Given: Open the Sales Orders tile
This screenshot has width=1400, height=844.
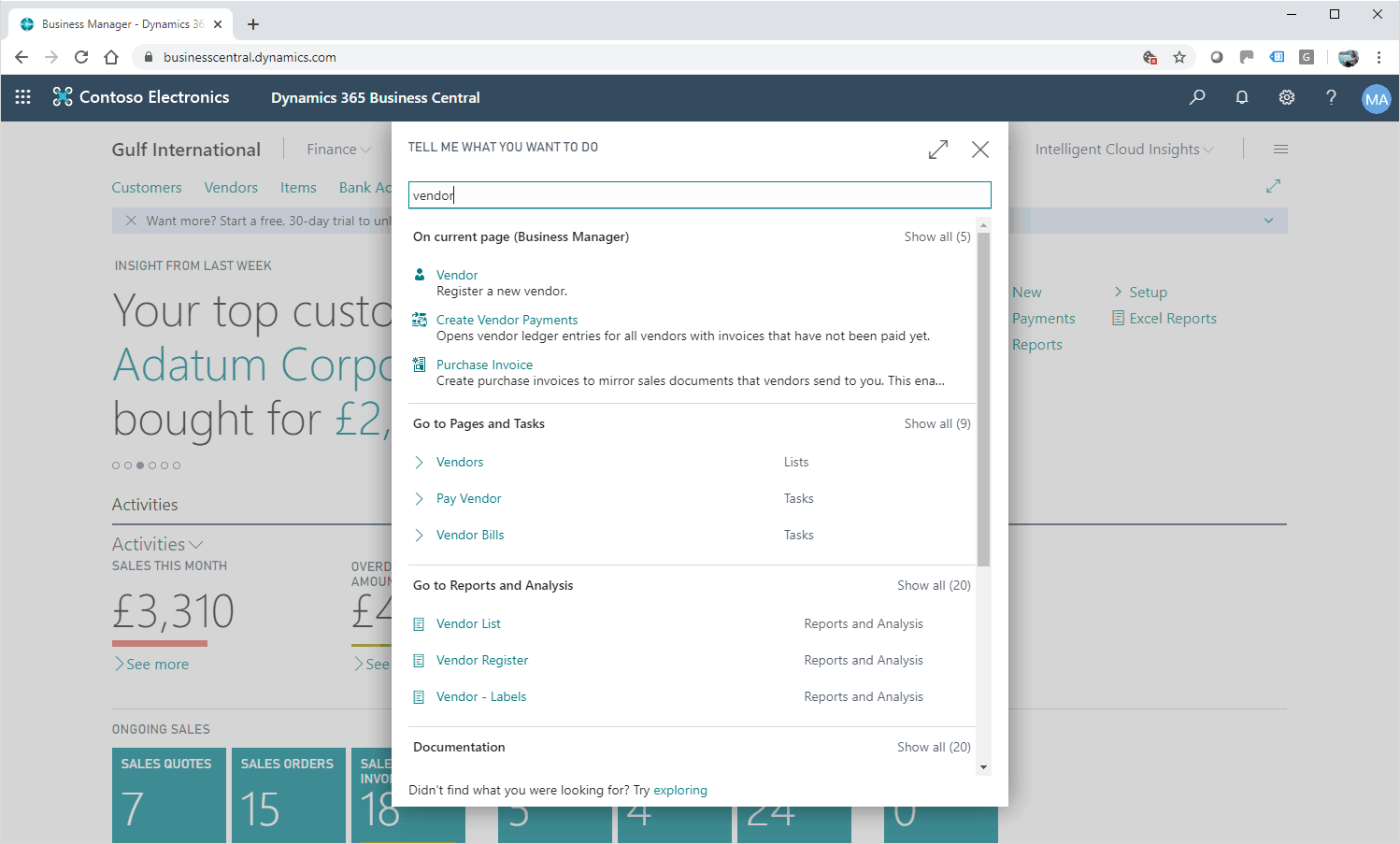Looking at the screenshot, I should point(289,795).
